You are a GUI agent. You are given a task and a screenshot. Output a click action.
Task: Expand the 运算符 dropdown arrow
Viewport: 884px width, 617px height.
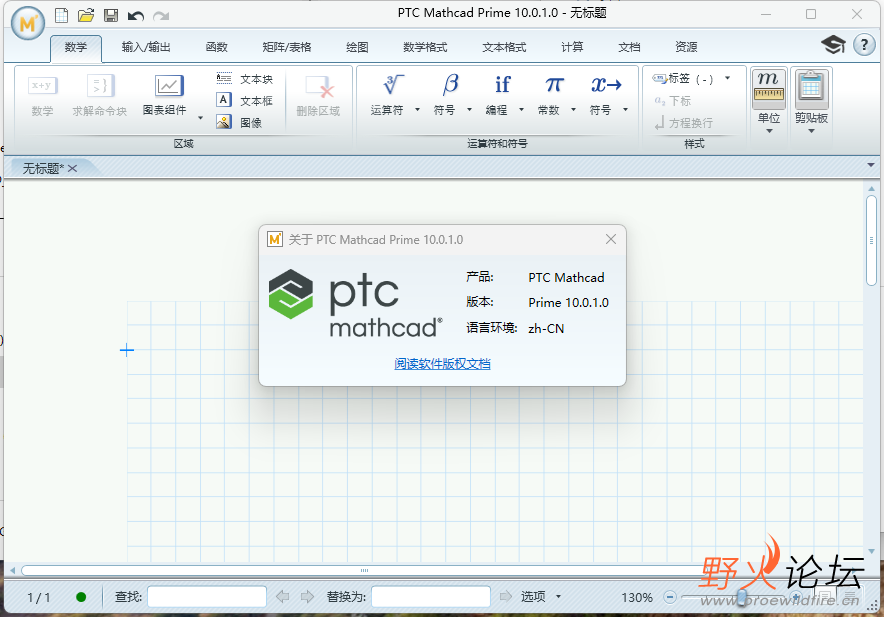(x=417, y=109)
